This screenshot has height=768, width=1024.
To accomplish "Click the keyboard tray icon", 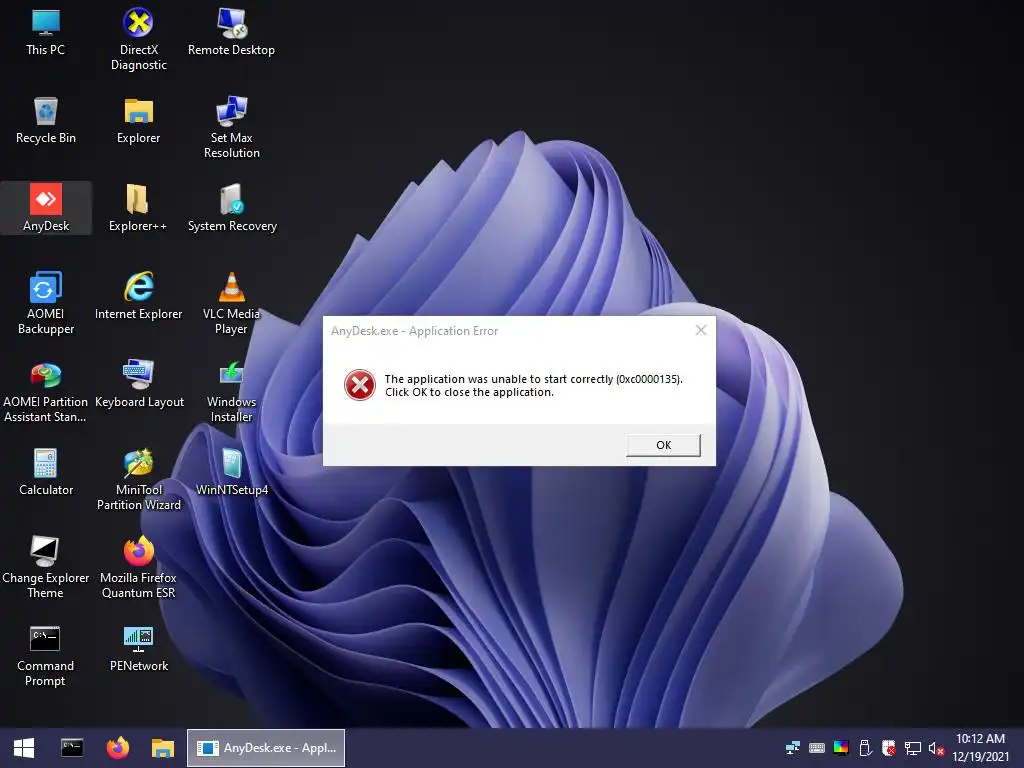I will tap(816, 748).
